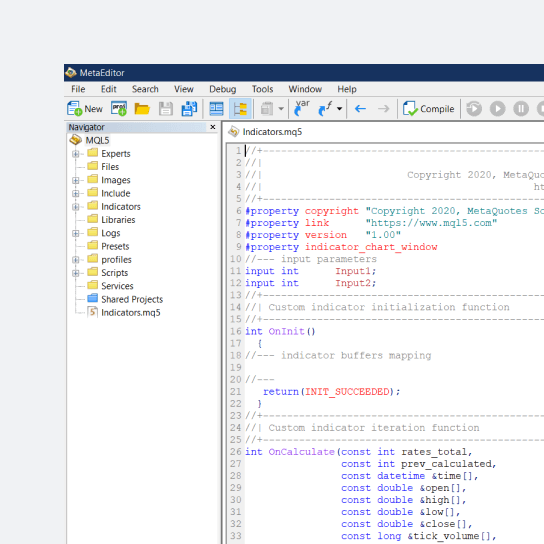The image size is (544, 544).
Task: Open the Debug menu
Action: pyautogui.click(x=222, y=89)
